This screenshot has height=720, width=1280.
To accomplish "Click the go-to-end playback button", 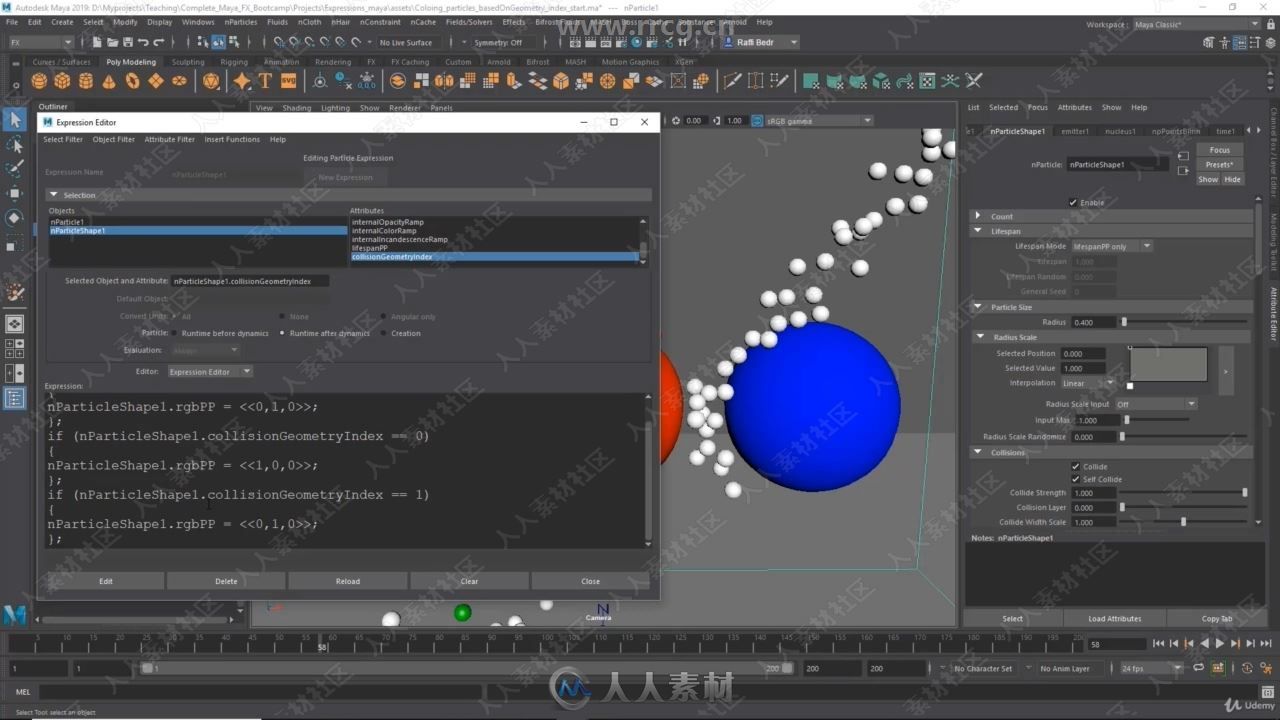I will (x=1266, y=644).
